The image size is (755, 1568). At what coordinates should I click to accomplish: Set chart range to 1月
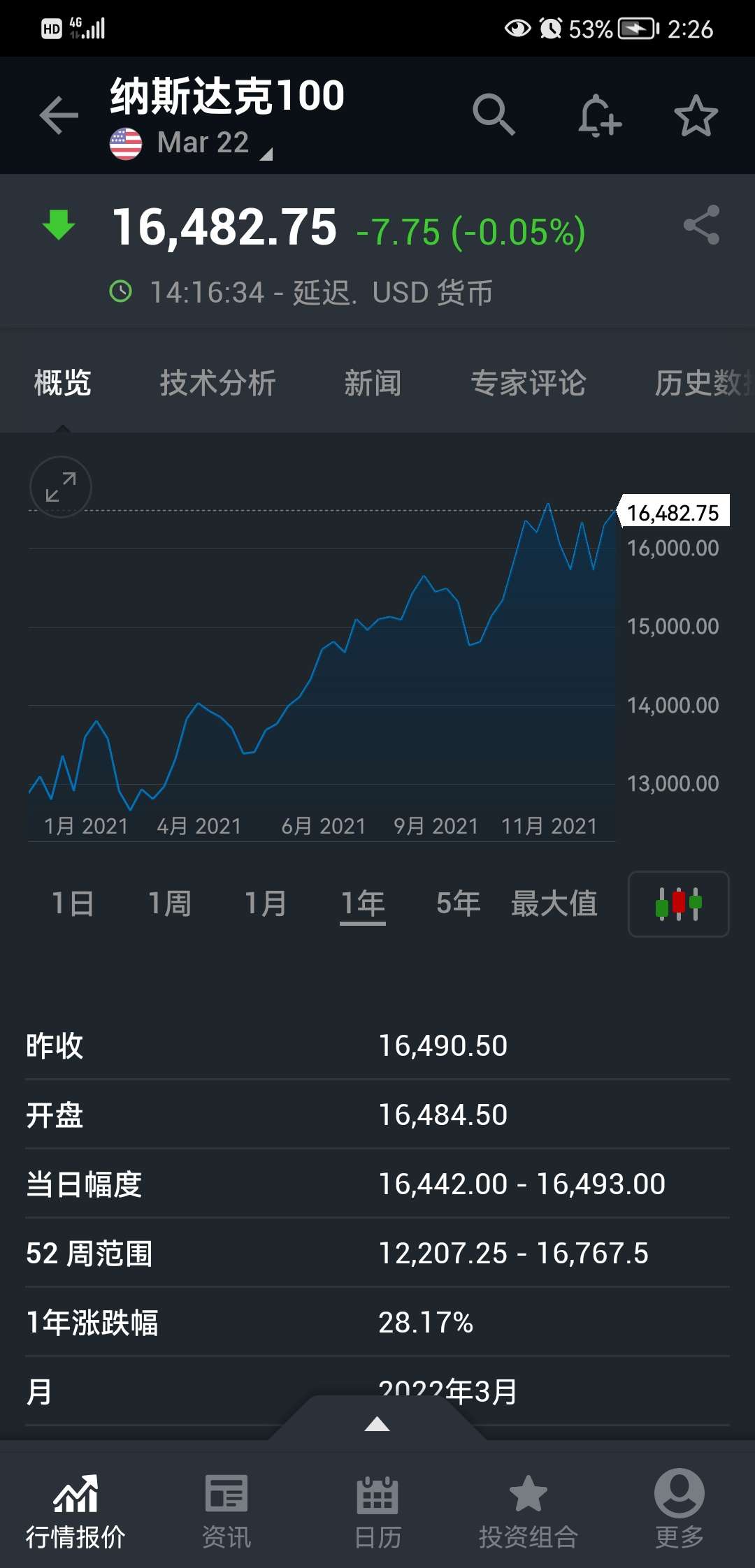coord(266,903)
